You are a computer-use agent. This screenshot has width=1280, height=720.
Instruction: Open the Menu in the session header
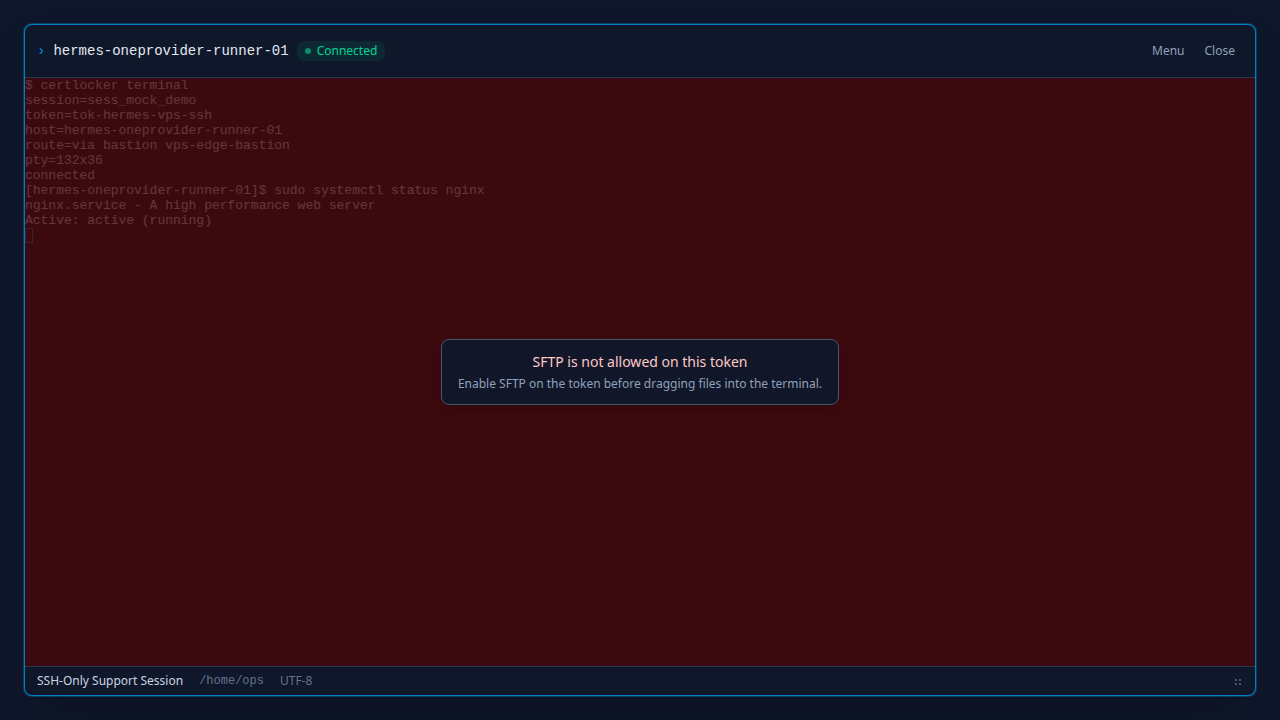click(x=1168, y=51)
